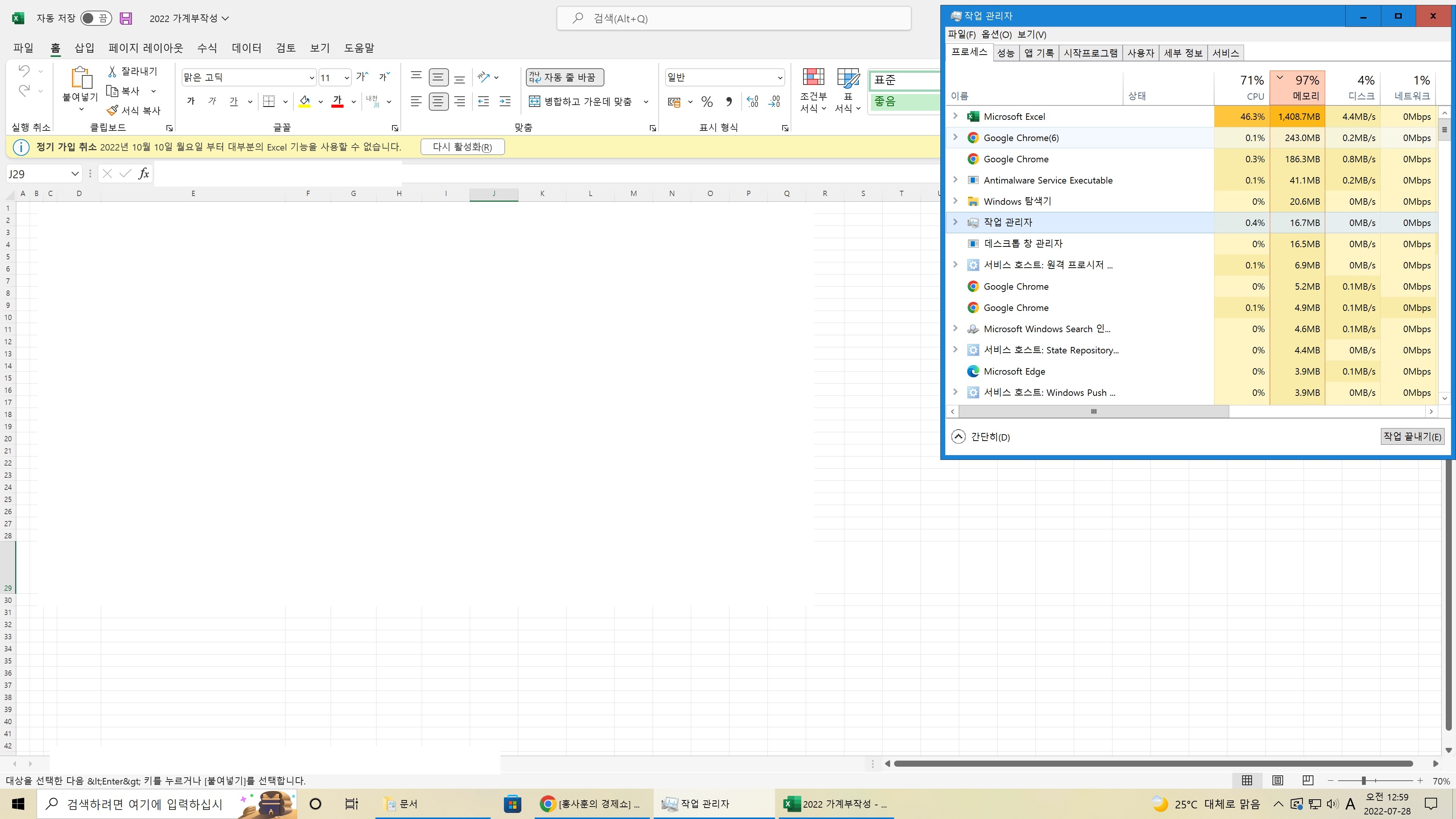This screenshot has height=819, width=1456.
Task: Open font color dropdown arrow
Action: point(353,102)
